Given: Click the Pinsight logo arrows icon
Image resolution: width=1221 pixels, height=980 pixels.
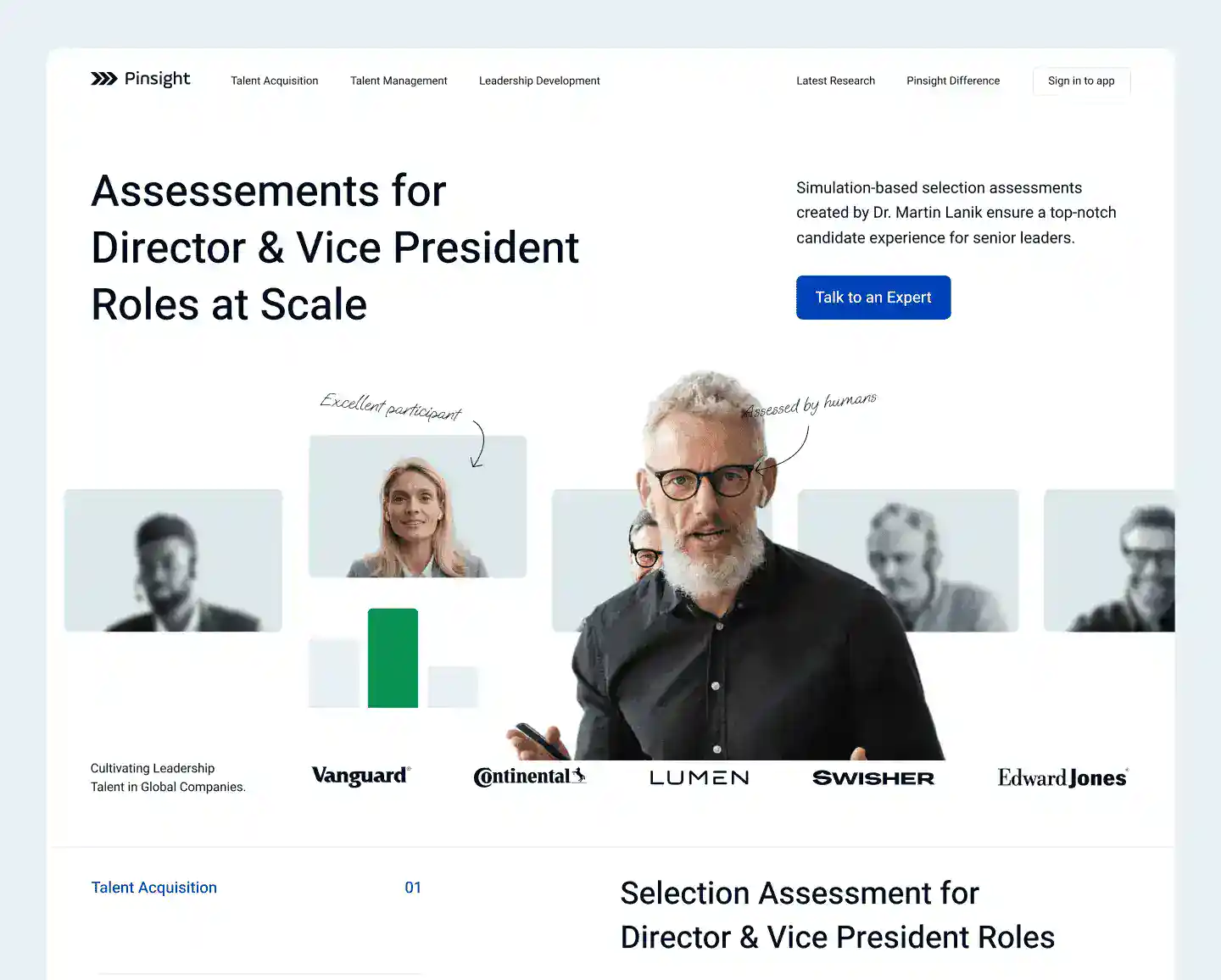Looking at the screenshot, I should (104, 79).
